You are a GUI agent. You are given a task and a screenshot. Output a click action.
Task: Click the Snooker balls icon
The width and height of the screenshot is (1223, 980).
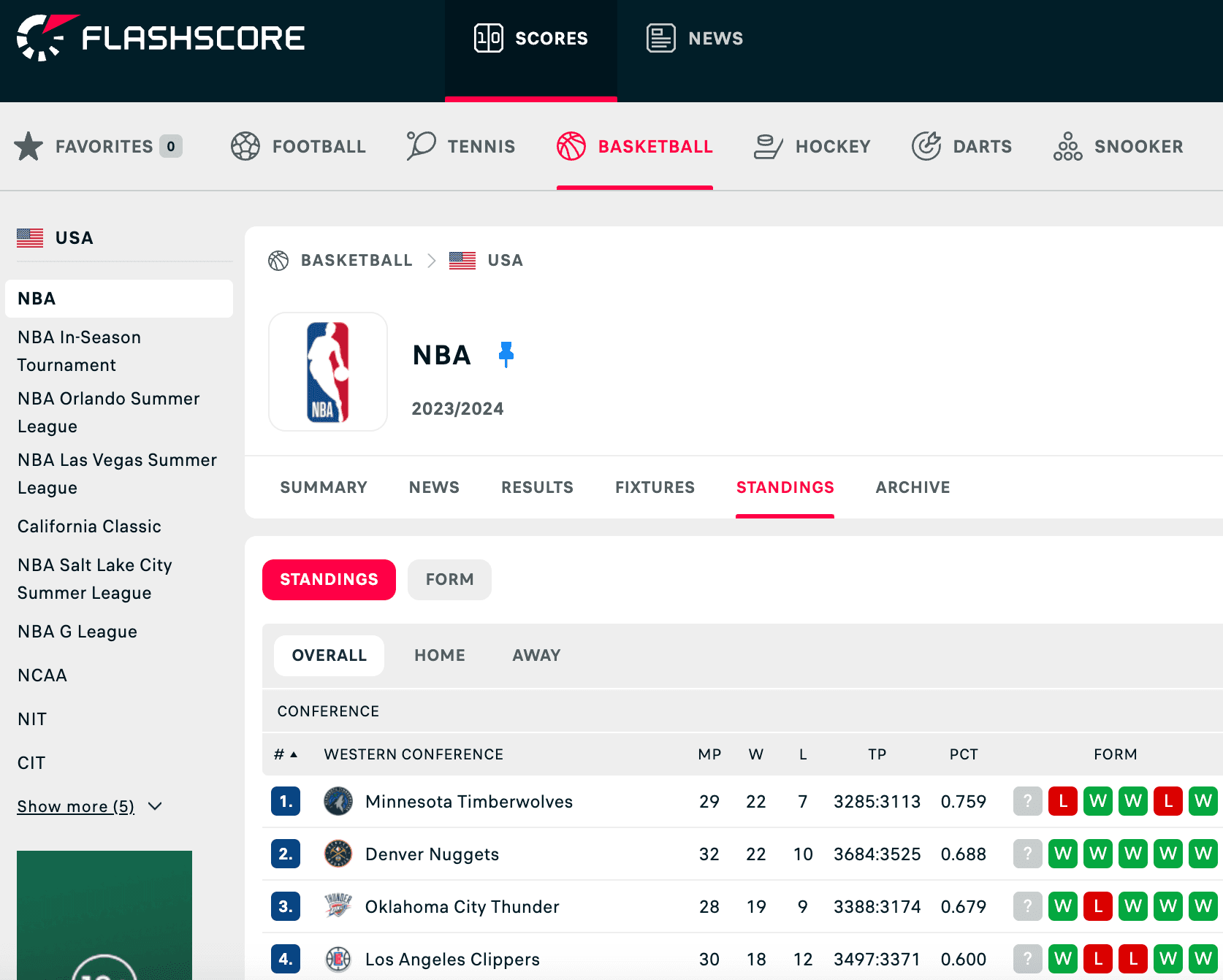tap(1067, 146)
